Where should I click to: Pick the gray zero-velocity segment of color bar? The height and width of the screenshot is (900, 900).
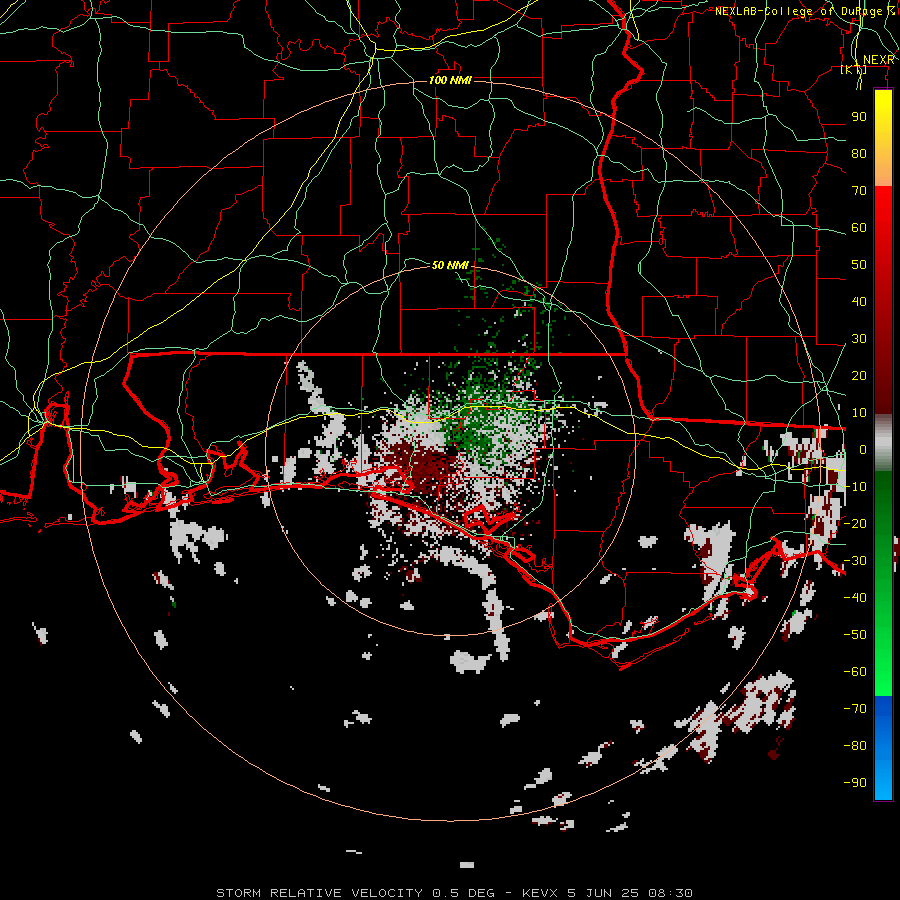coord(883,443)
